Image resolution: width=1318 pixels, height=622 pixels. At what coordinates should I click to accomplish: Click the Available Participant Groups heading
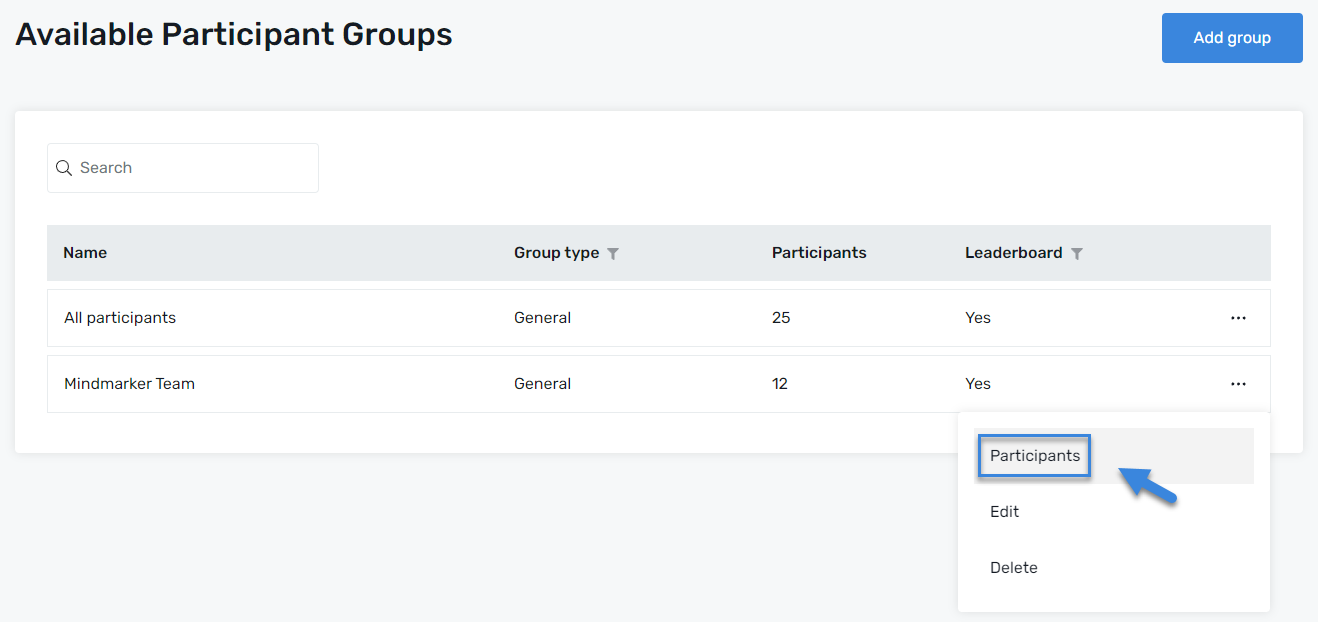coord(234,34)
